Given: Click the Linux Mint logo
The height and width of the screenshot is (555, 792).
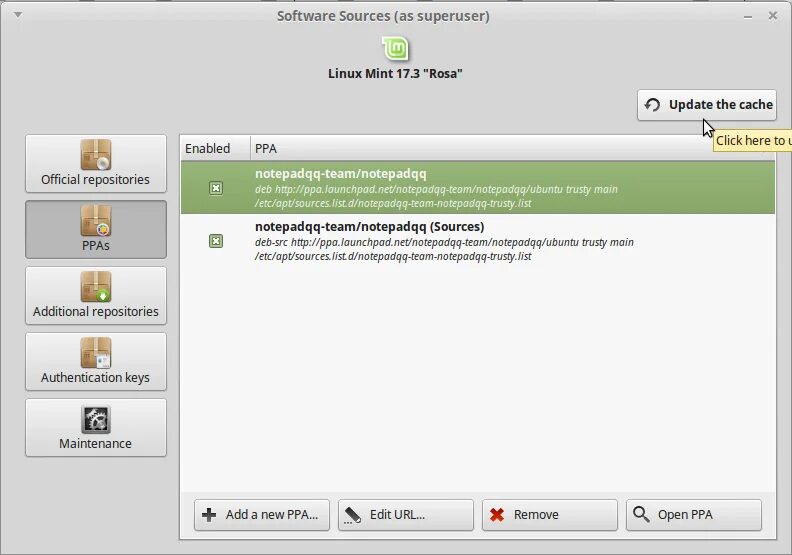Looking at the screenshot, I should point(395,49).
